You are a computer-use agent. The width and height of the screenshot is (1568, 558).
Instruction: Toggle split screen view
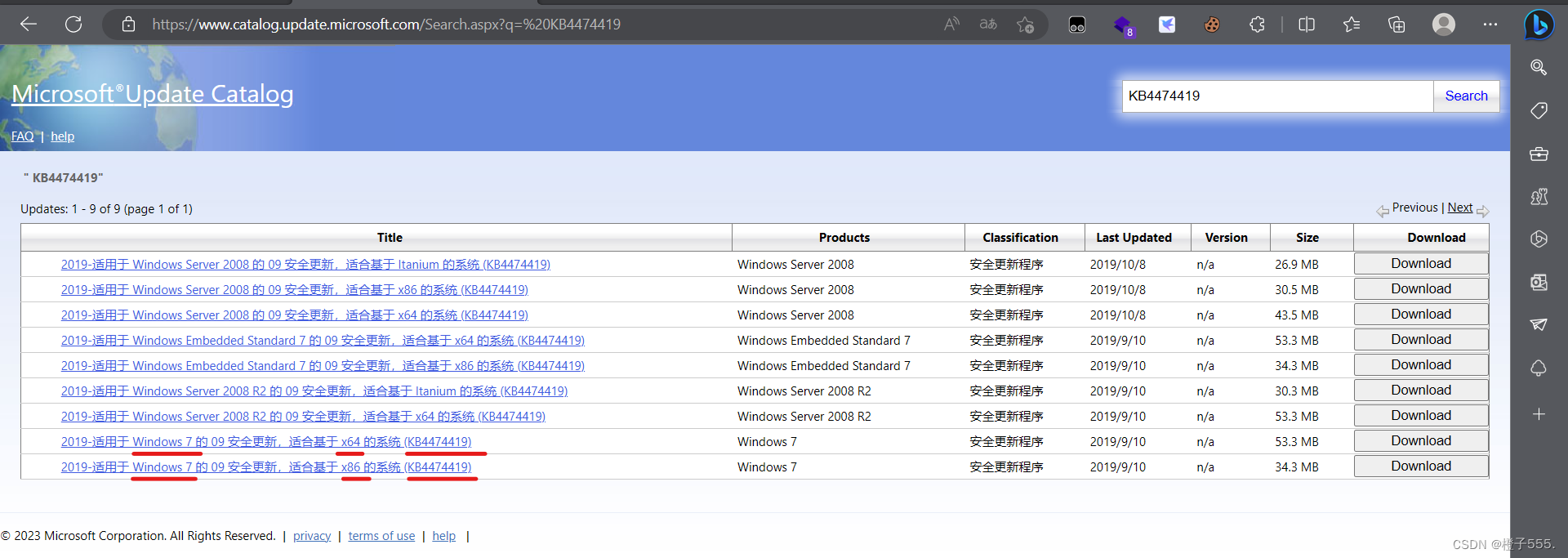(1307, 25)
